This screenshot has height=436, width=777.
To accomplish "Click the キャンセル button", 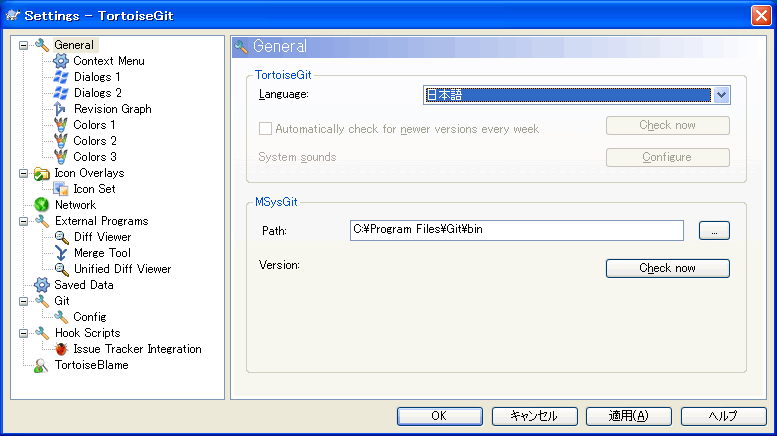I will click(534, 416).
